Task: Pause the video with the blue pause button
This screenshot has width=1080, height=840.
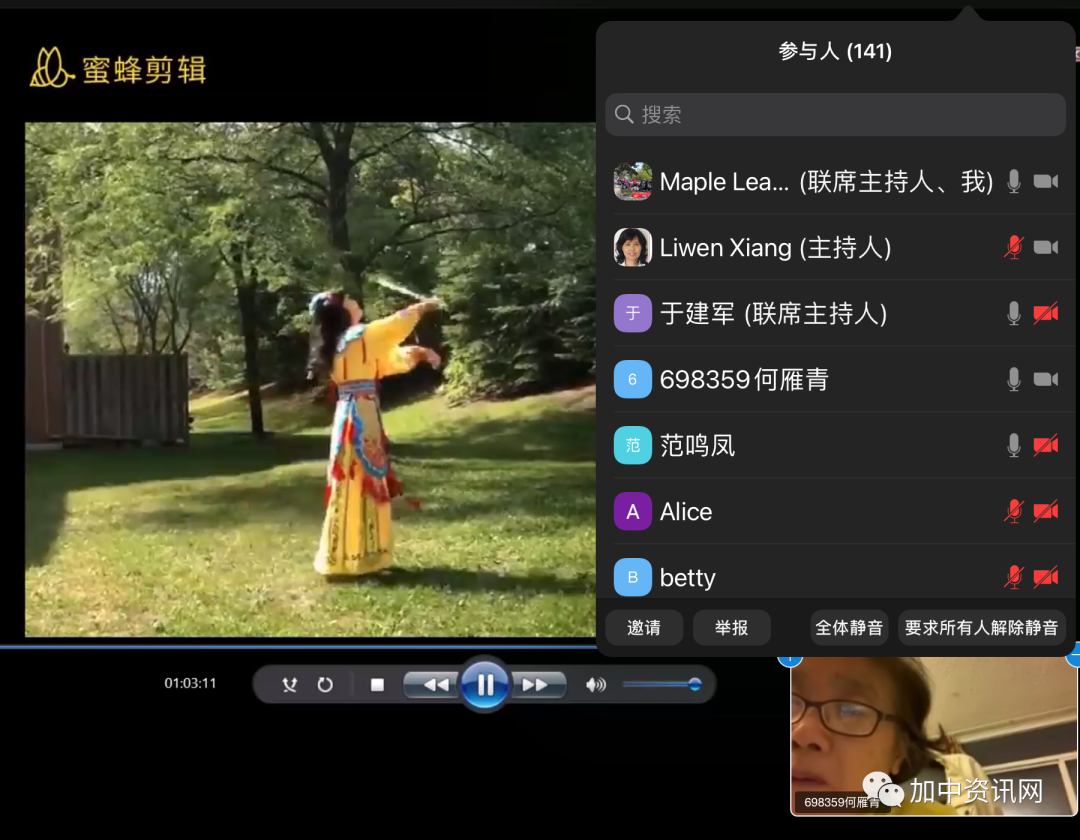Action: pyautogui.click(x=486, y=685)
